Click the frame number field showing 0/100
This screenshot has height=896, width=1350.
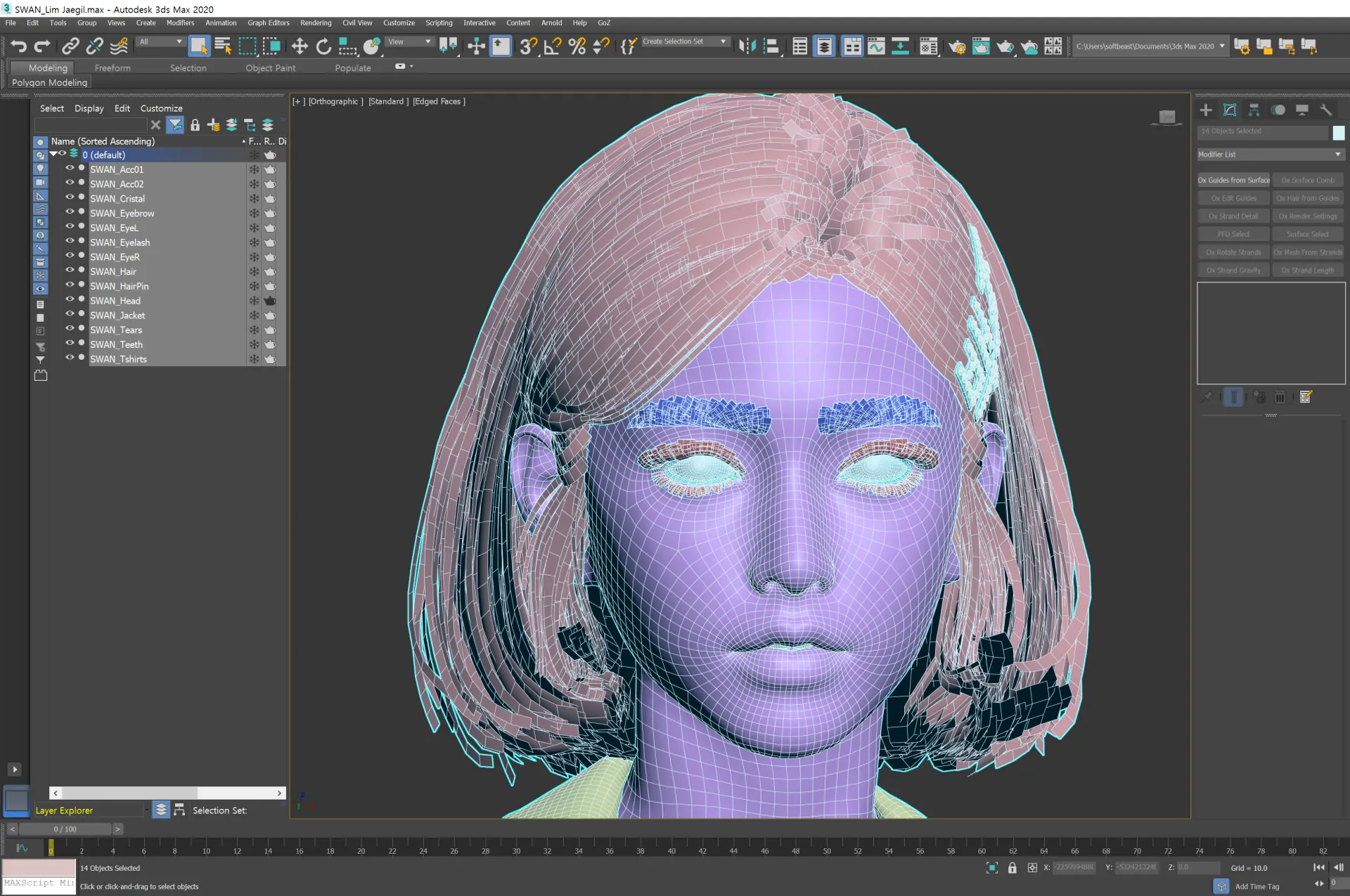point(65,829)
